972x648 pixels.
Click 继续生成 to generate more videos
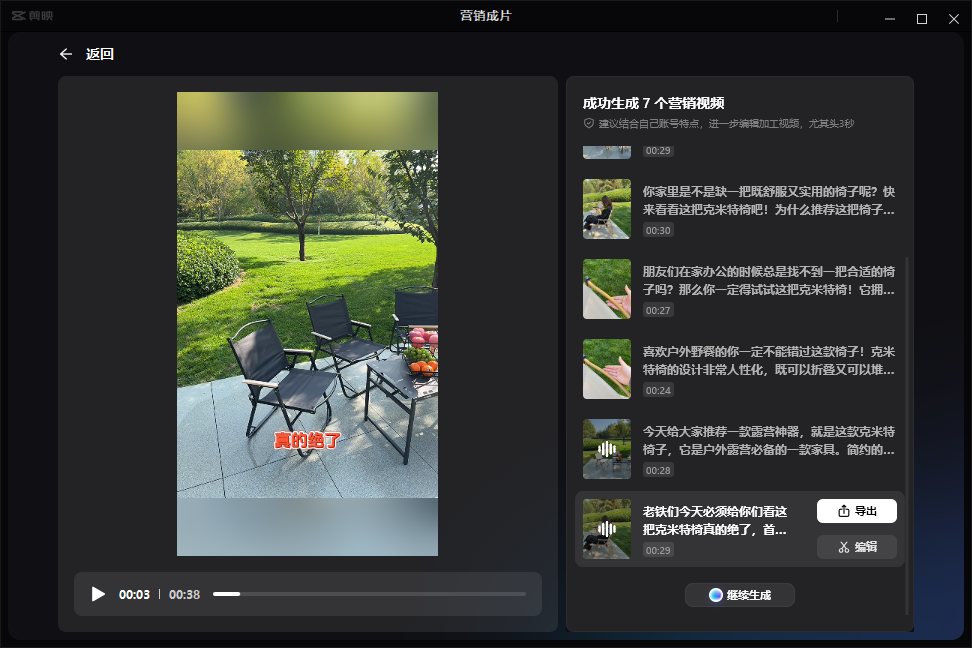[x=739, y=595]
